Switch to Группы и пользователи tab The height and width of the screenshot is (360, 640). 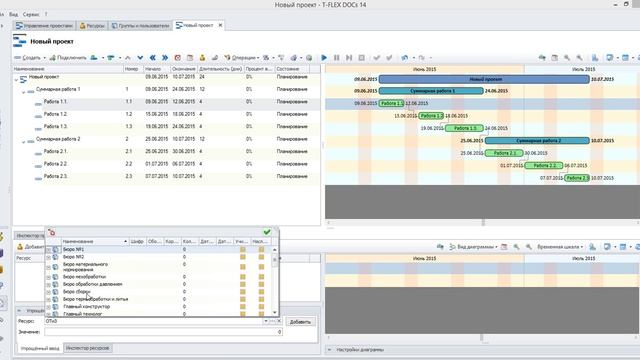coord(140,25)
